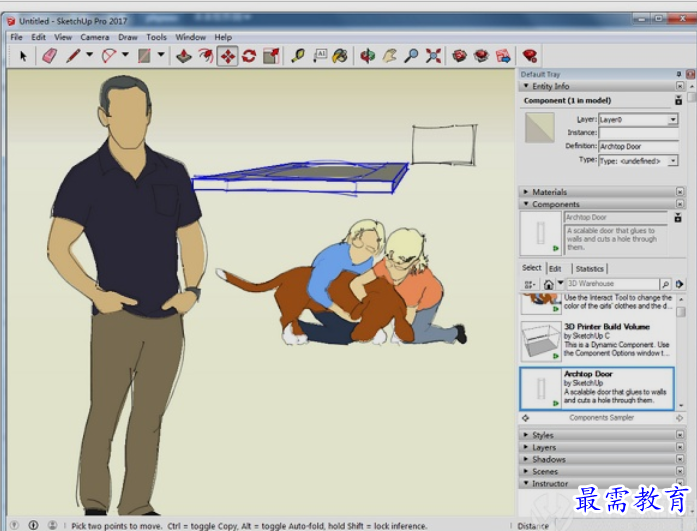Open the Draw menu
Screen dimensions: 697x531
pos(128,37)
